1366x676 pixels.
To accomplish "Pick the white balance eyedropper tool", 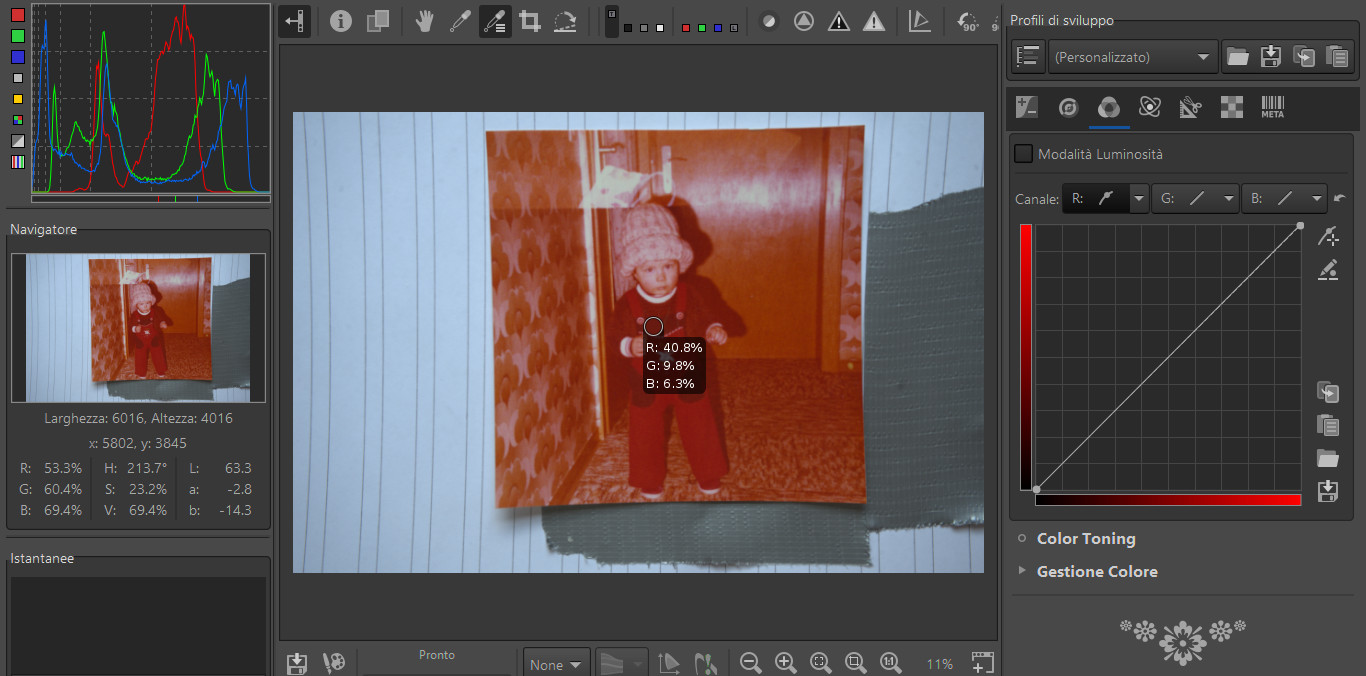I will coord(459,21).
